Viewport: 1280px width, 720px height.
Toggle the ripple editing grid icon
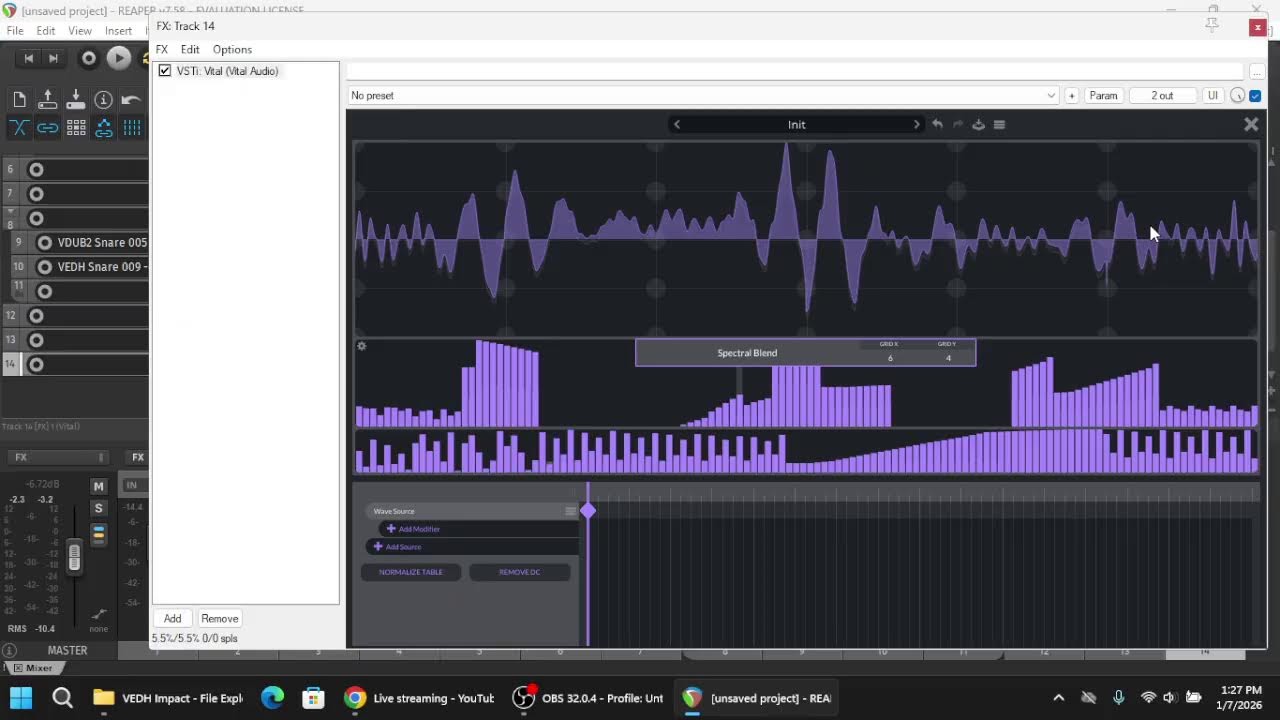pos(75,127)
